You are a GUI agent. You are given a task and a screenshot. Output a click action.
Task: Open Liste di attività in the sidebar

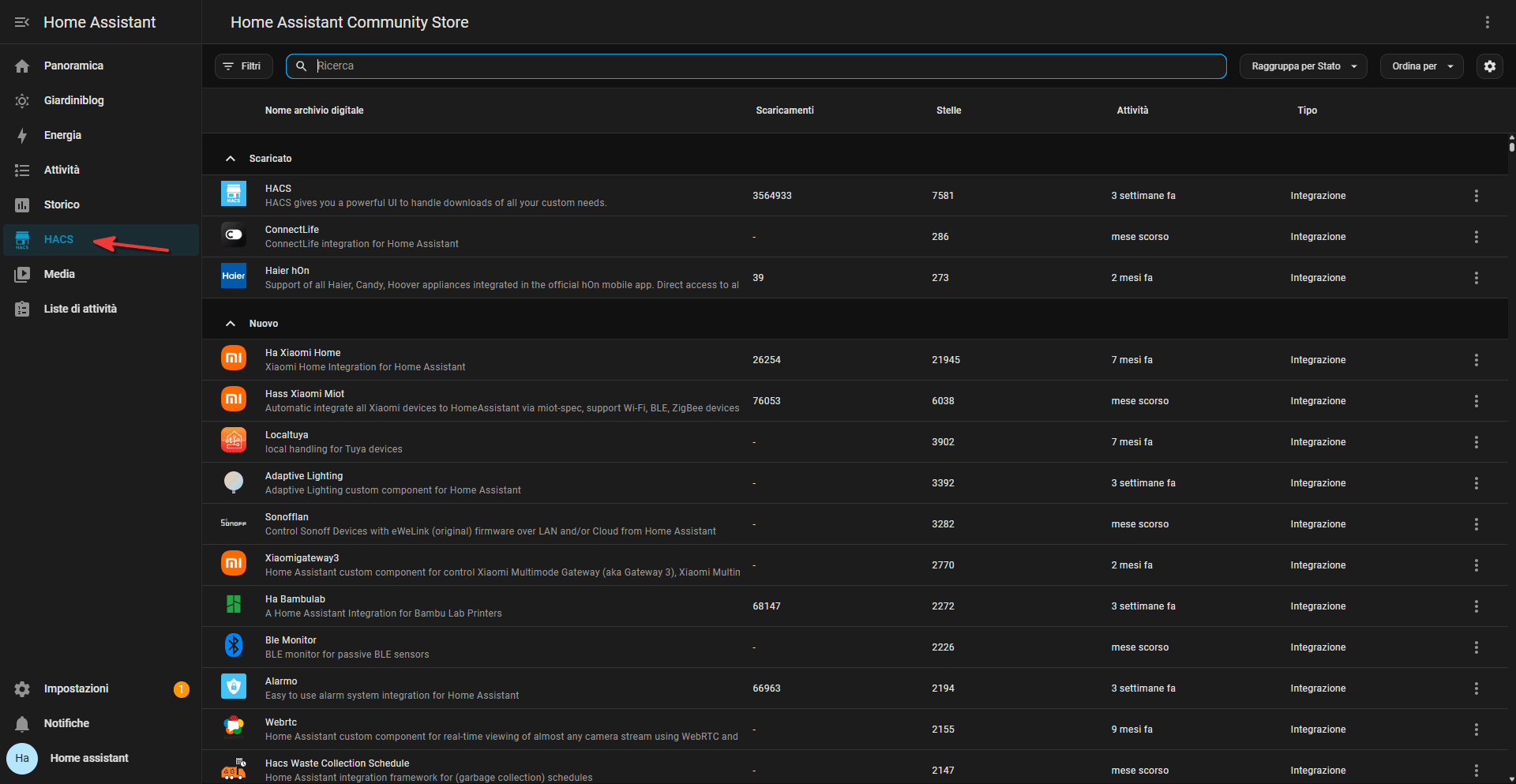tap(101, 309)
